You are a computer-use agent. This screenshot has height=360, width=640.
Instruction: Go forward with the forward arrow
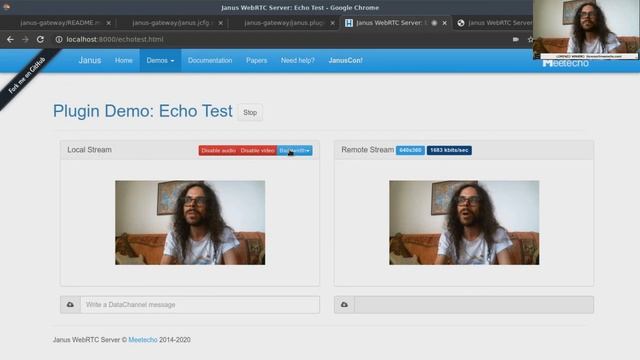point(25,39)
